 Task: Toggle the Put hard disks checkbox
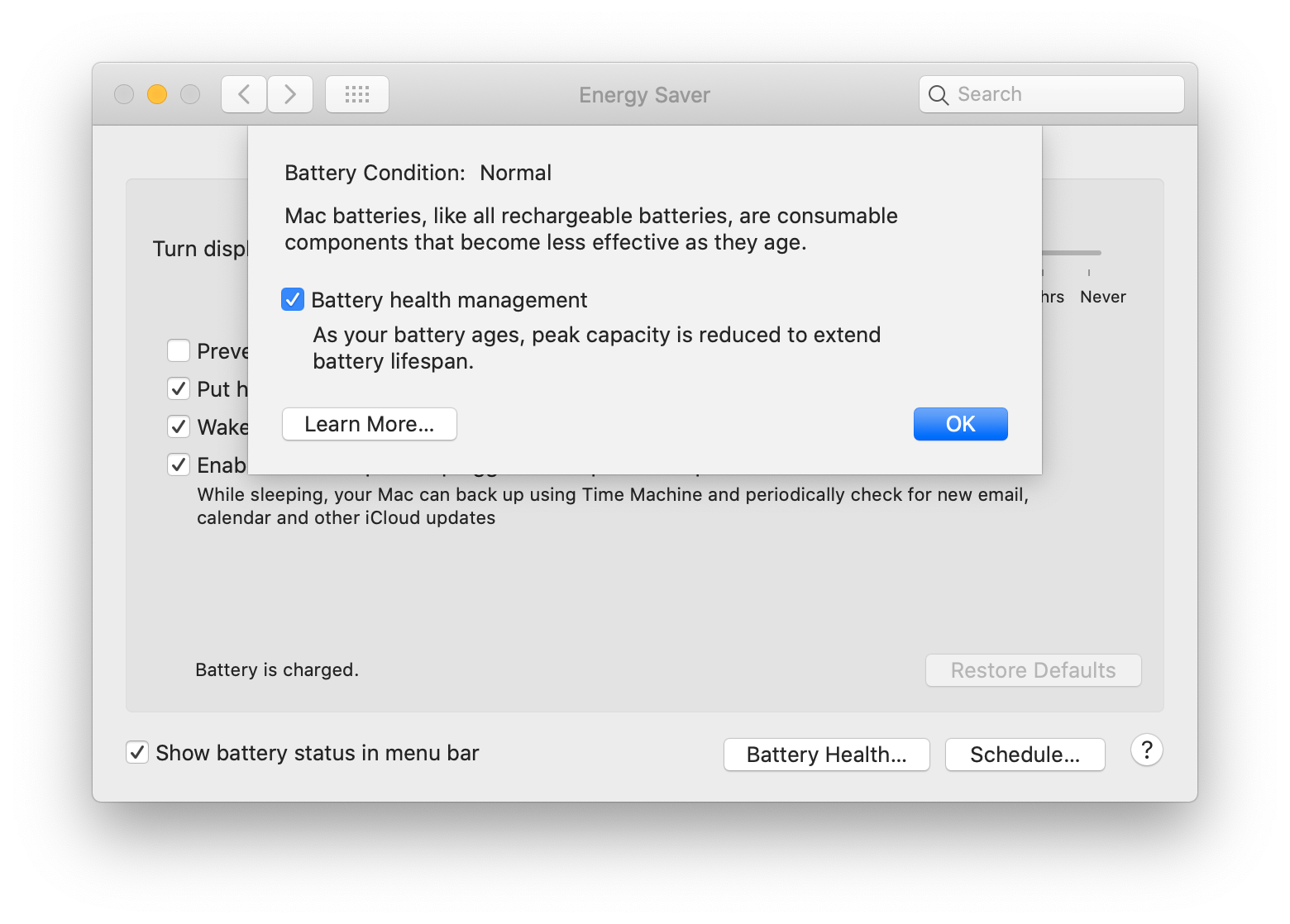[179, 388]
